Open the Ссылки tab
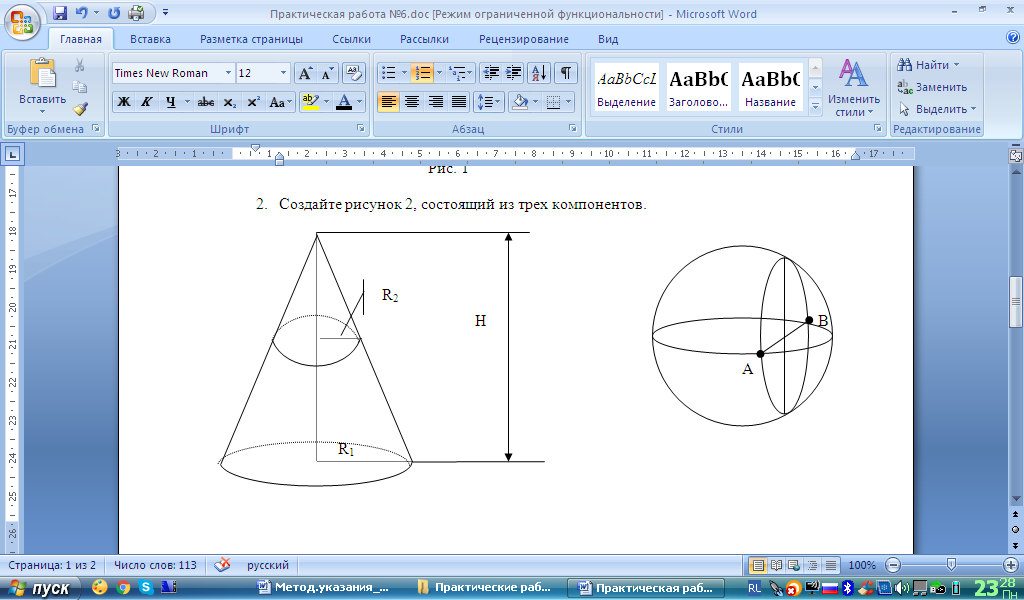 click(351, 39)
